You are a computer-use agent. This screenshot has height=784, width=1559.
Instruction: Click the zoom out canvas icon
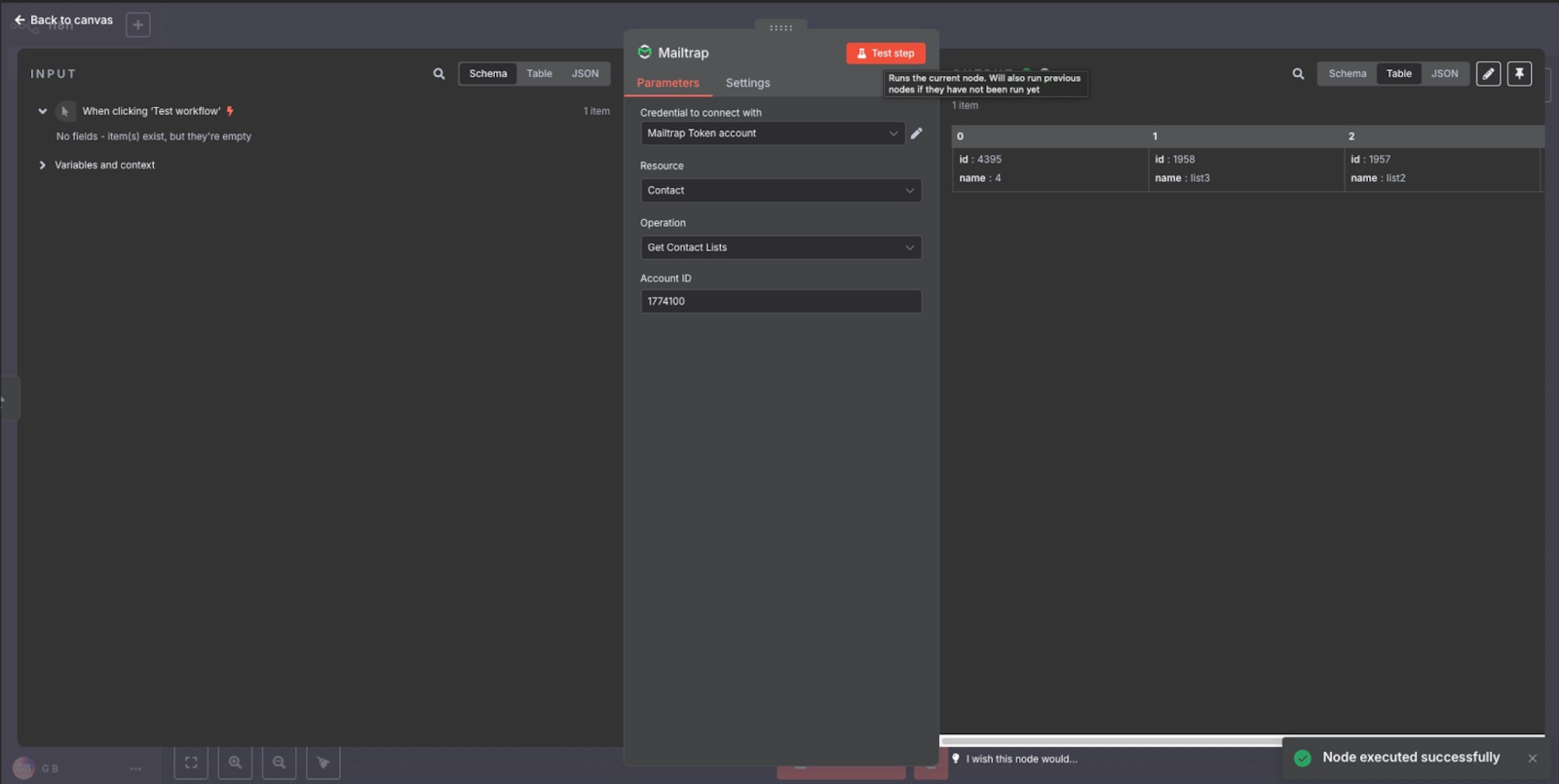[x=279, y=763]
